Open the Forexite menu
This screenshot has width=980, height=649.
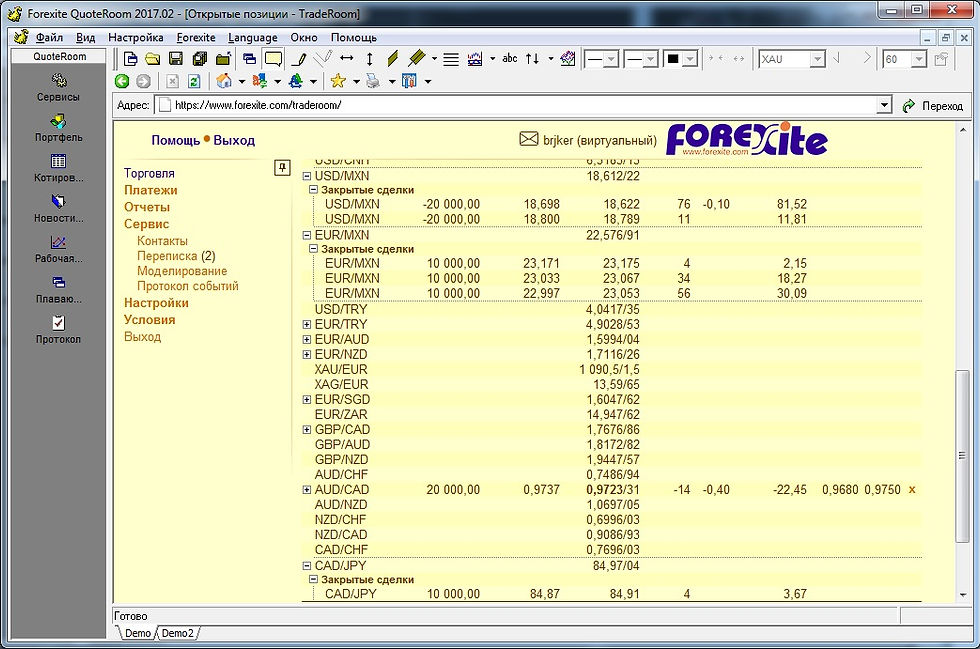pyautogui.click(x=196, y=38)
